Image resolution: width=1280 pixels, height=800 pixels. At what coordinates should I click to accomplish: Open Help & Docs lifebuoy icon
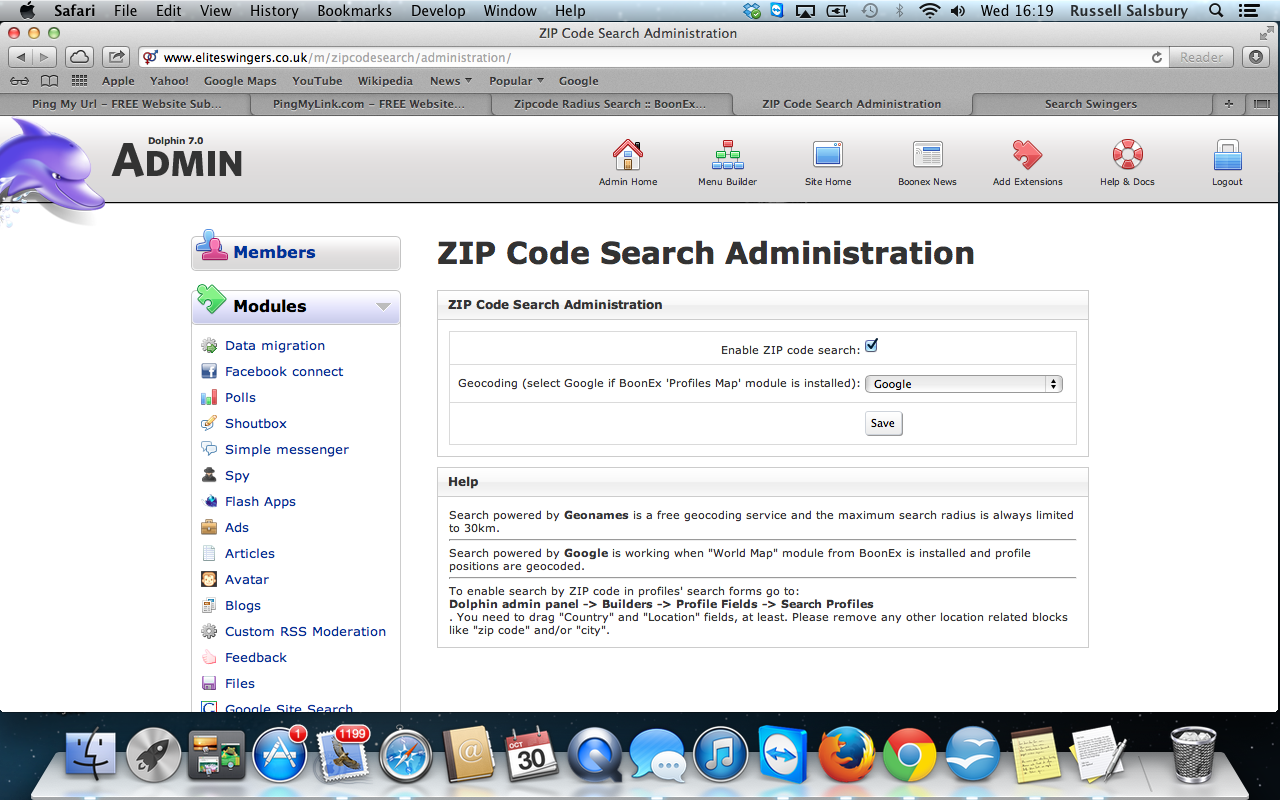coord(1127,156)
